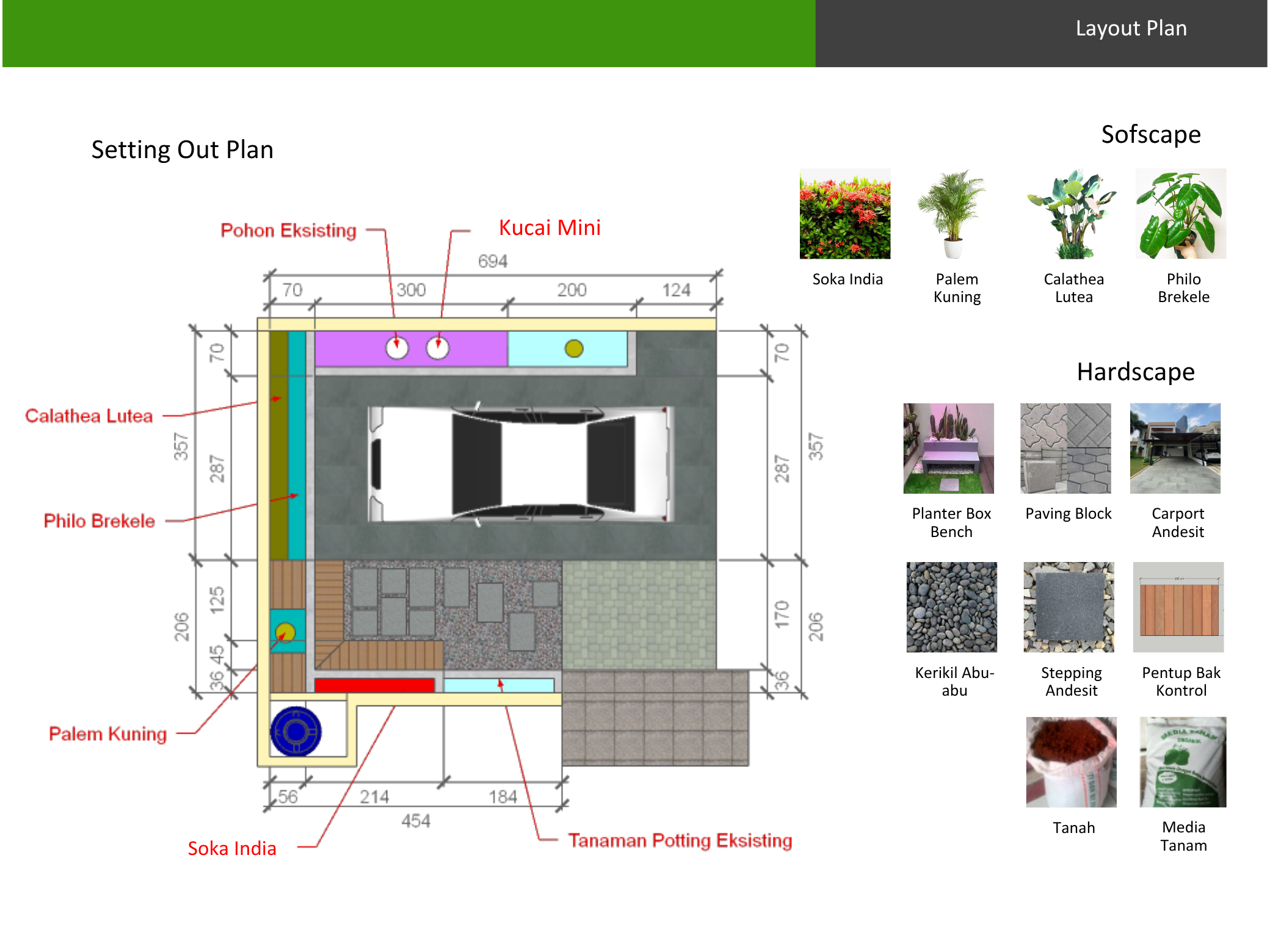
Task: Click the "694" overall width dimension
Action: tap(493, 262)
